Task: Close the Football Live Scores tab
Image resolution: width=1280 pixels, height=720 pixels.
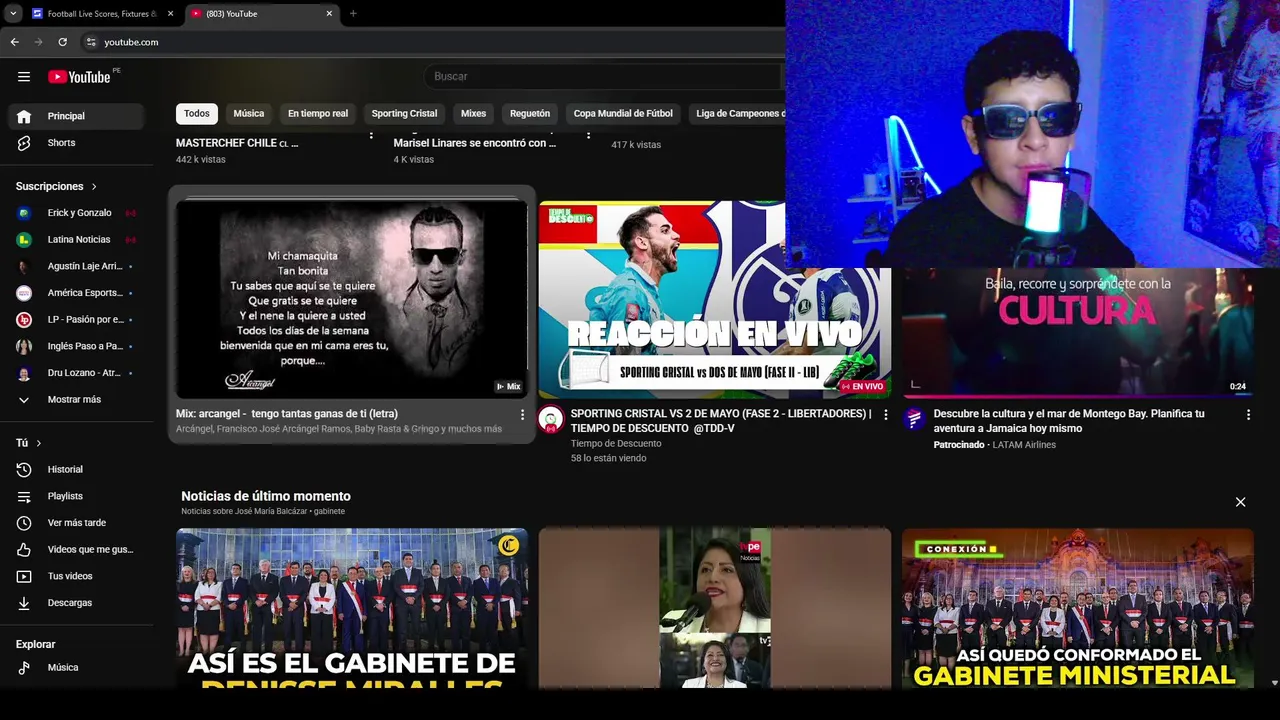Action: (x=170, y=14)
